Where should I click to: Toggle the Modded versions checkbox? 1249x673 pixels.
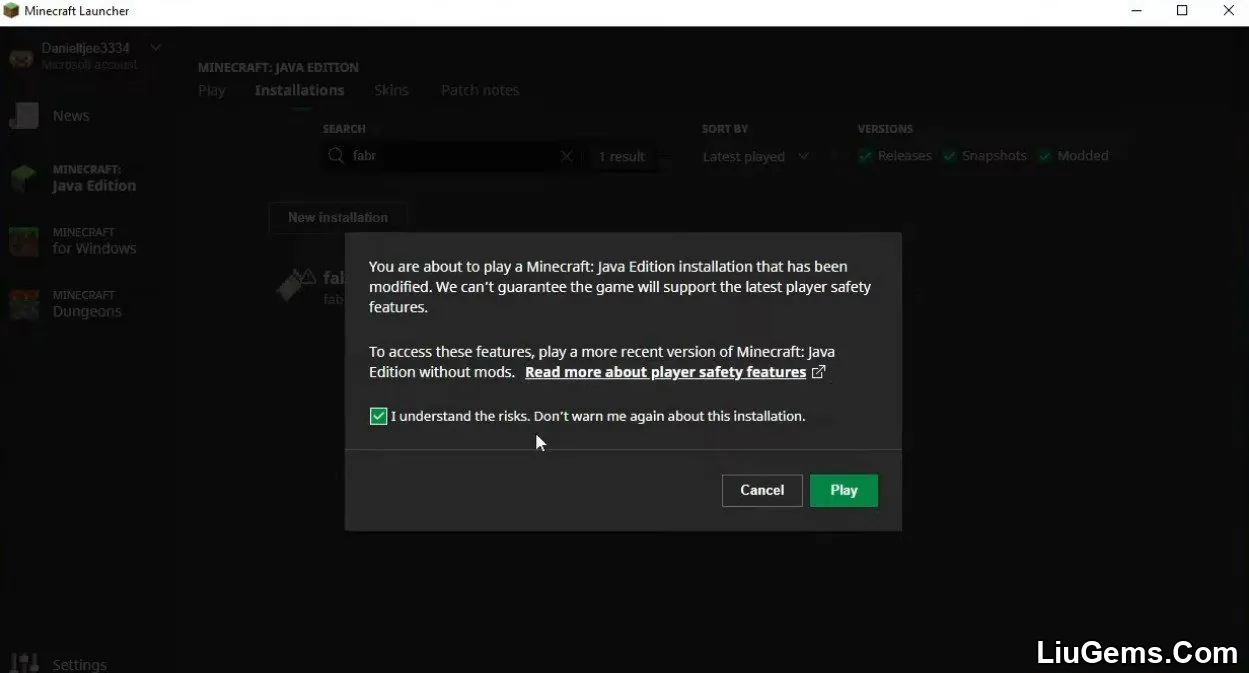[1045, 156]
